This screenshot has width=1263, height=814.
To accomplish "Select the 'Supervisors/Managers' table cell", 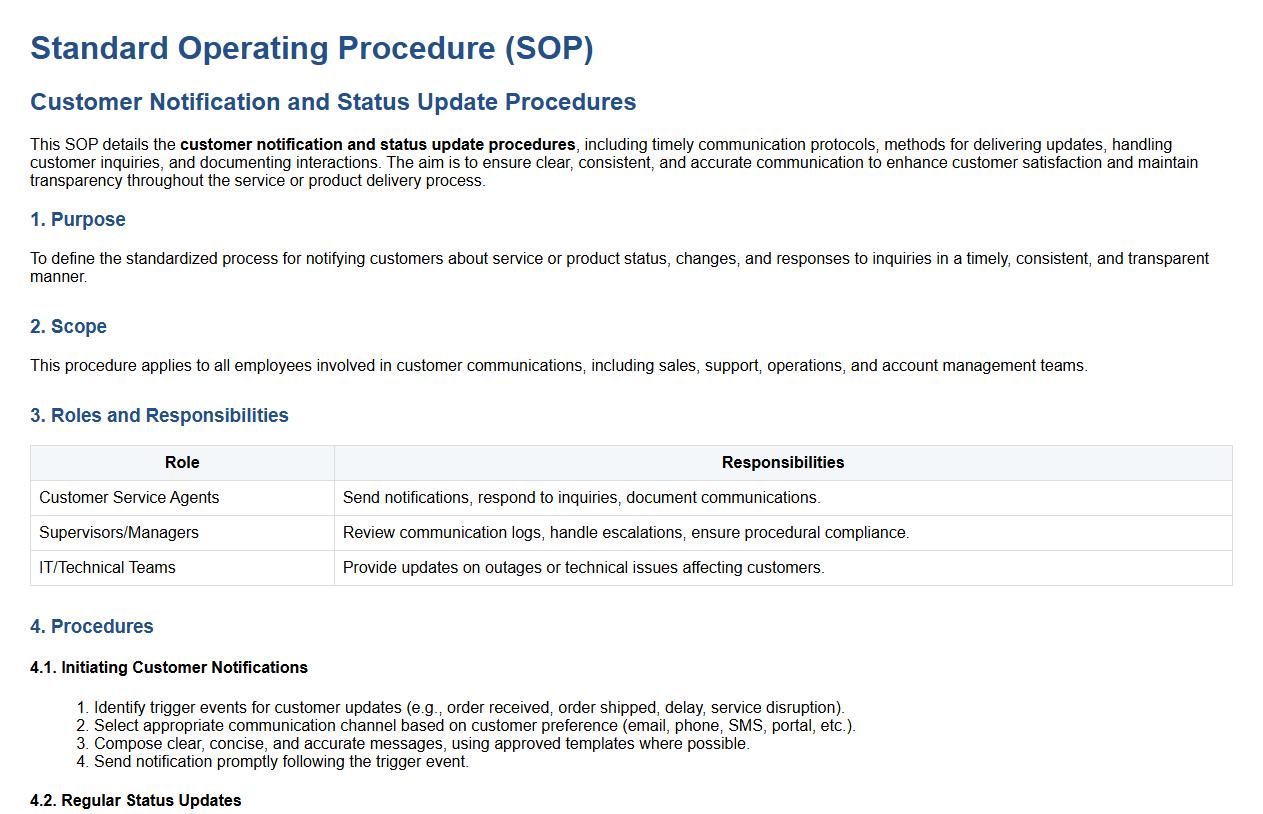I will (119, 532).
